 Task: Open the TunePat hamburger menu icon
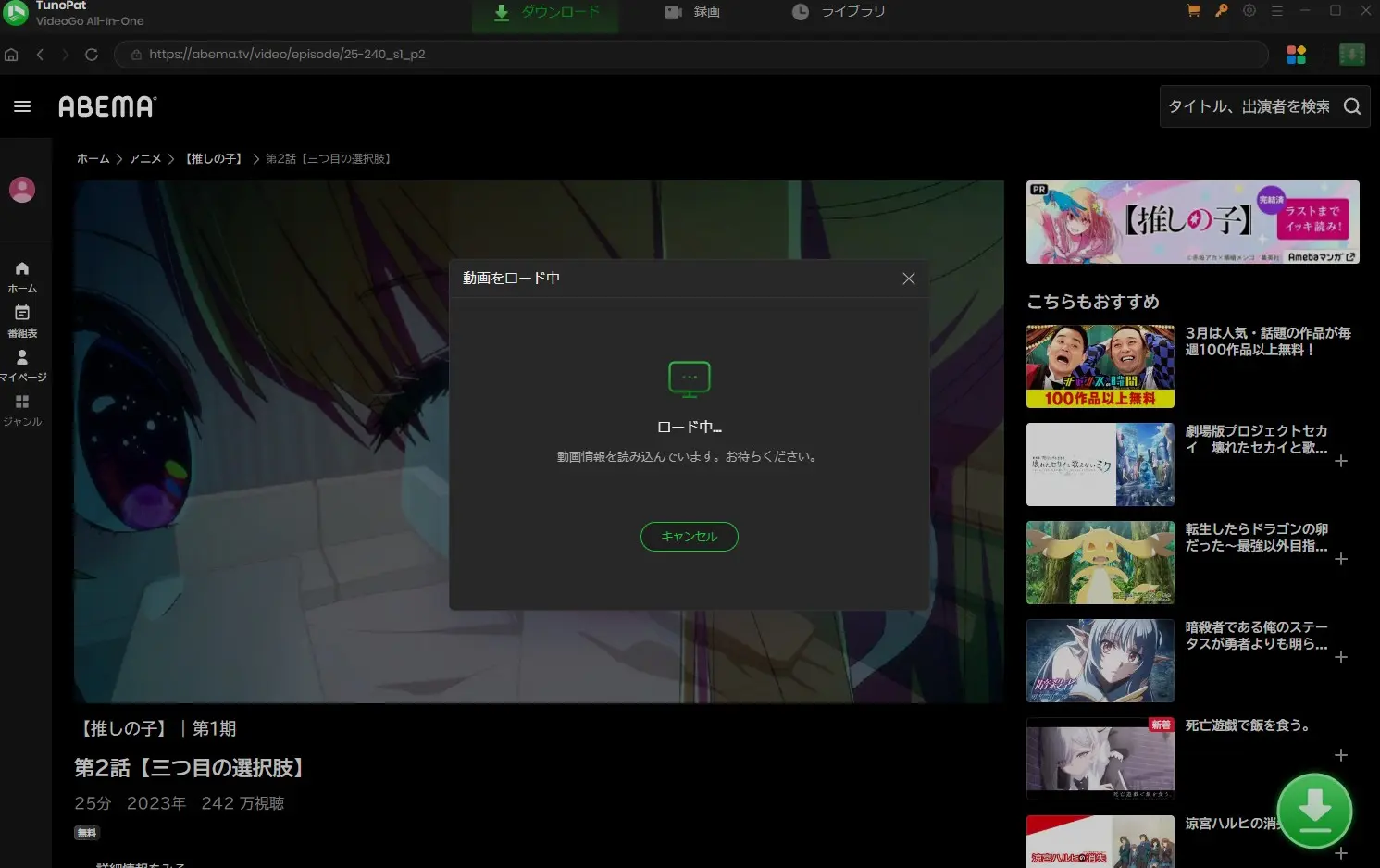(x=1276, y=11)
